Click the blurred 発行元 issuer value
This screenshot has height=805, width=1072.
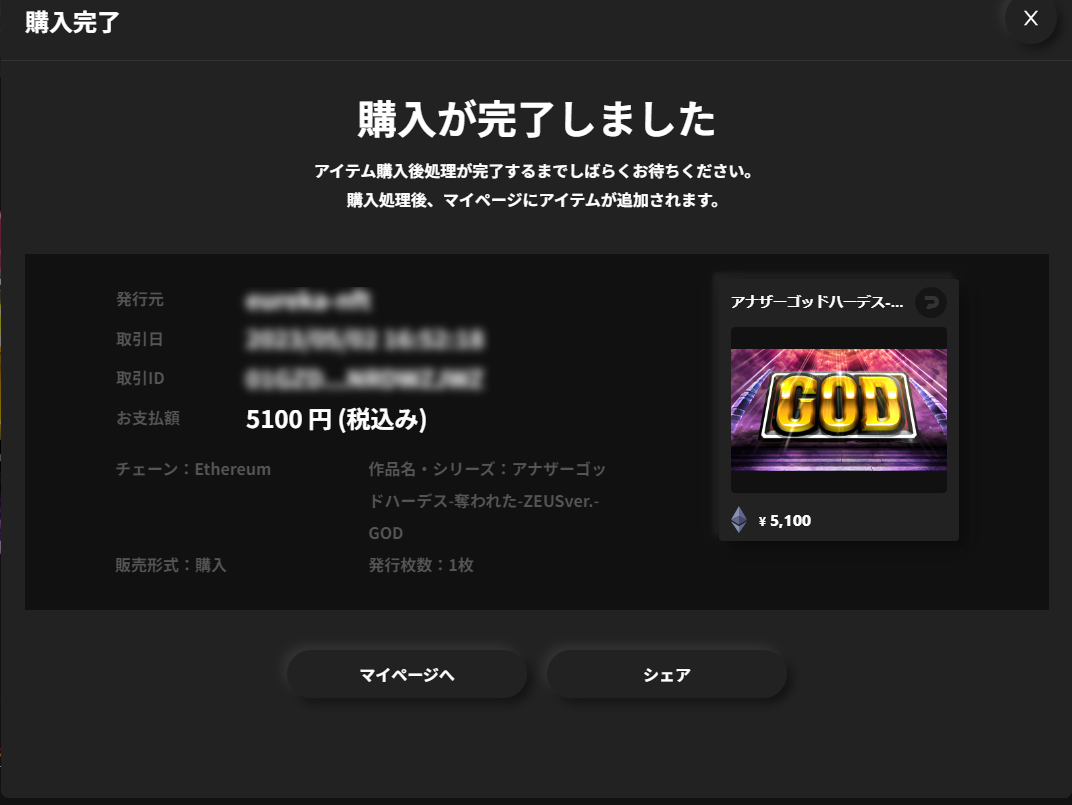pyautogui.click(x=308, y=300)
